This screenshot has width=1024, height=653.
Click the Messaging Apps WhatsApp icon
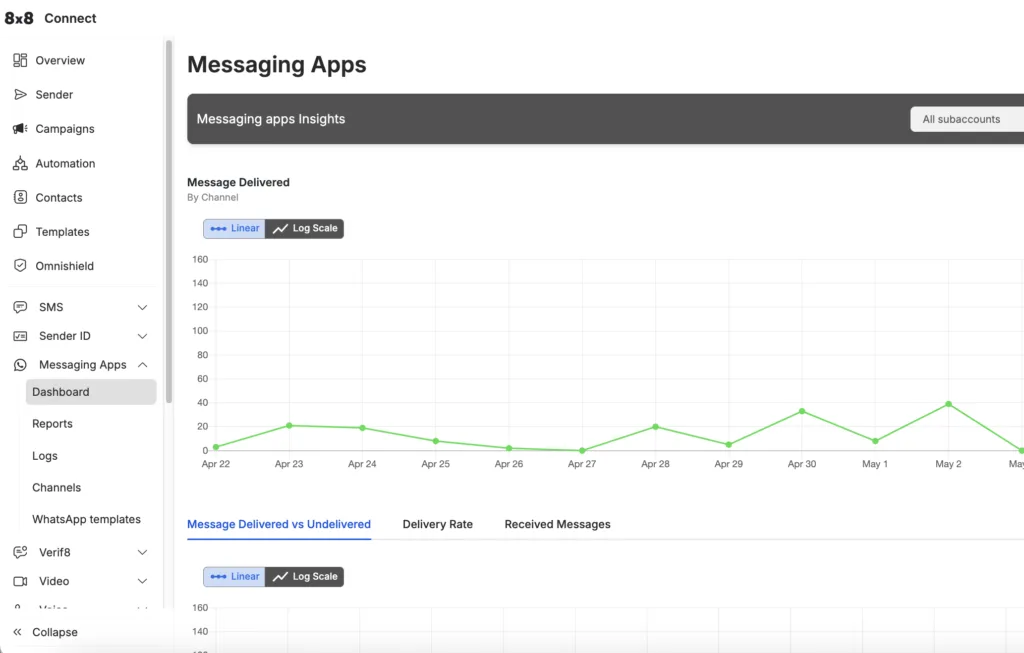[20, 365]
